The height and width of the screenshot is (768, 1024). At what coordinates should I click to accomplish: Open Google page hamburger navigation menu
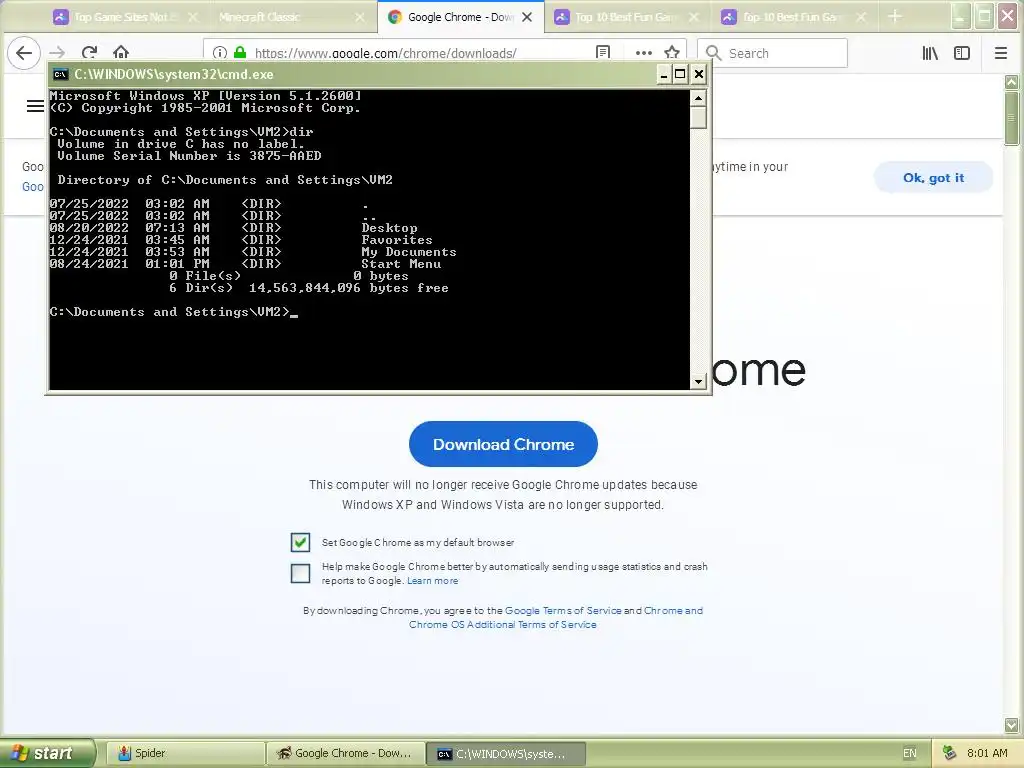point(35,106)
